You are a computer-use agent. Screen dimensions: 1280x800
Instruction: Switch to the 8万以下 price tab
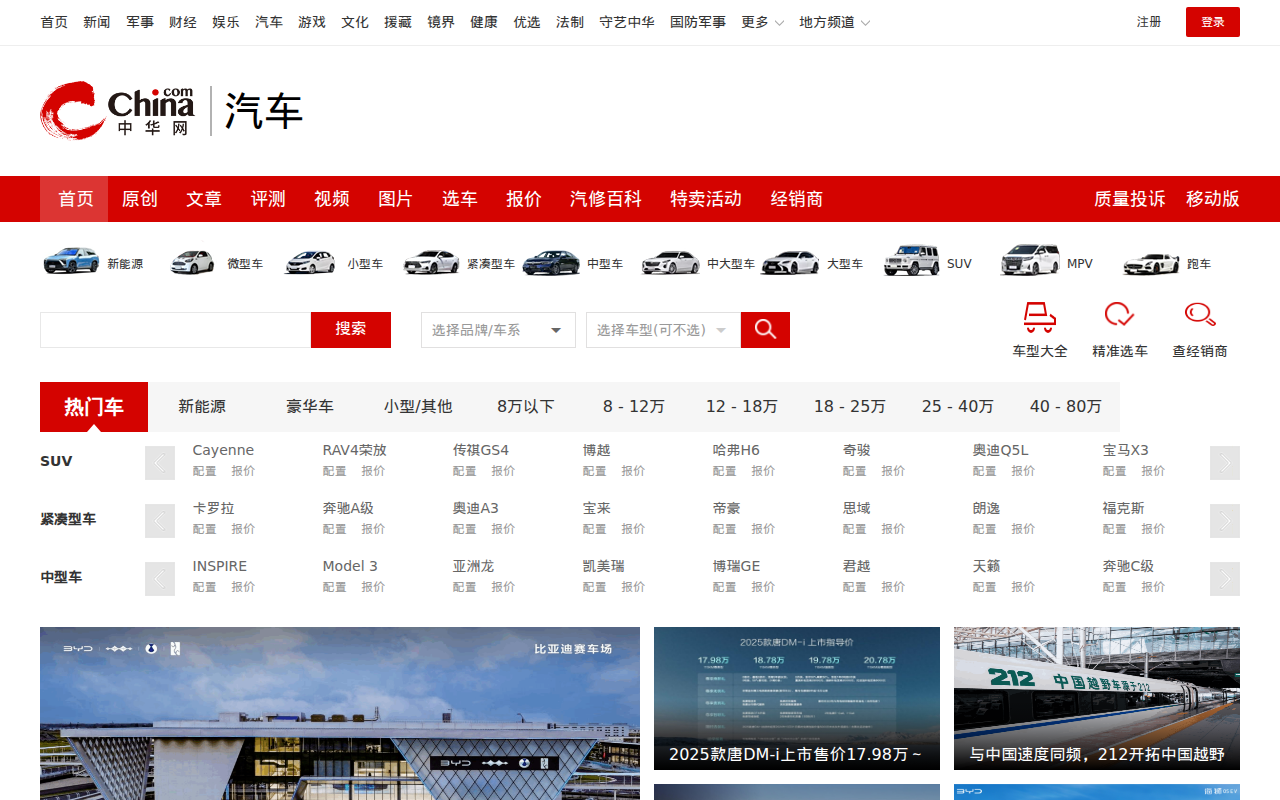click(526, 407)
